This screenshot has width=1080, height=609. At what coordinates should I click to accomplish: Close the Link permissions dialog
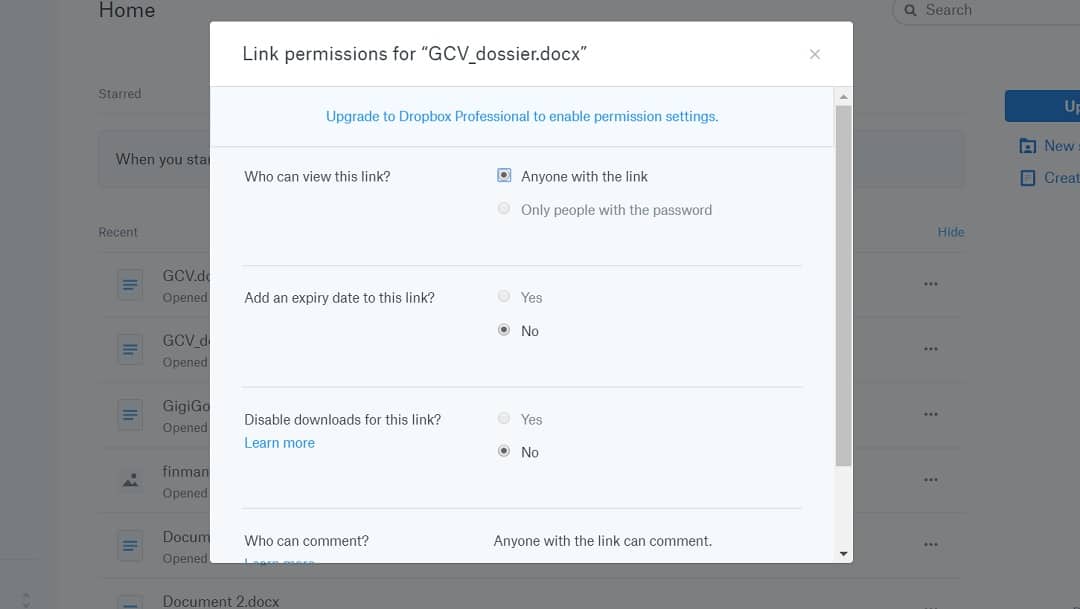tap(814, 54)
